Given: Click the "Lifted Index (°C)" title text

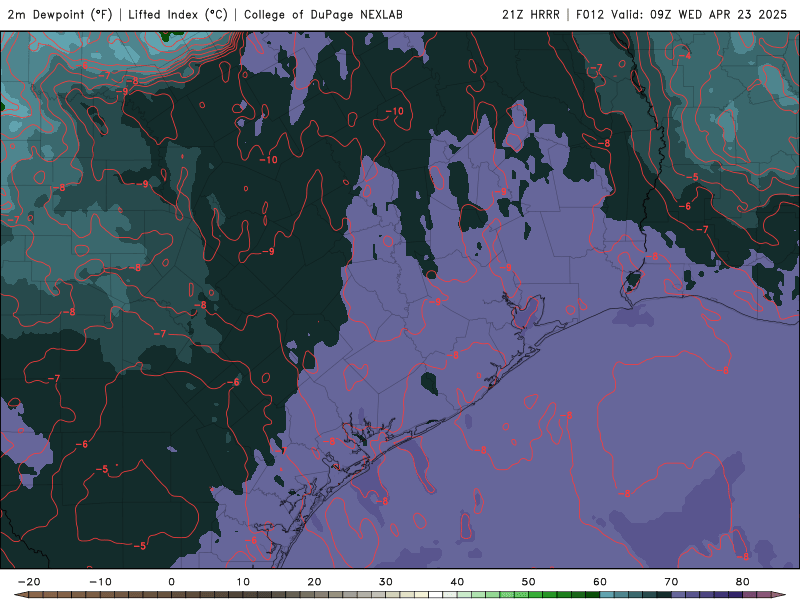Looking at the screenshot, I should tap(178, 14).
